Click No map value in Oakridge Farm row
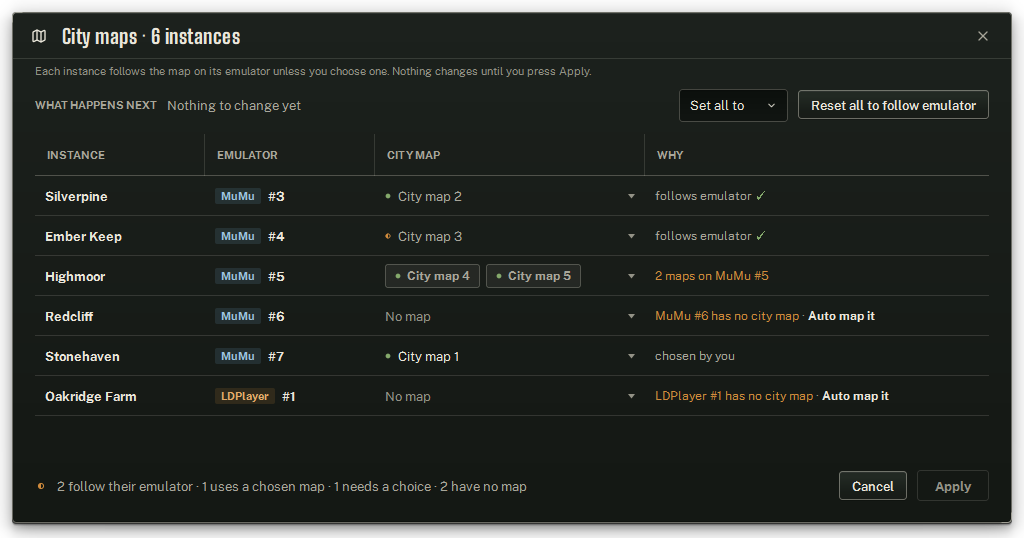1024x538 pixels. [x=408, y=396]
